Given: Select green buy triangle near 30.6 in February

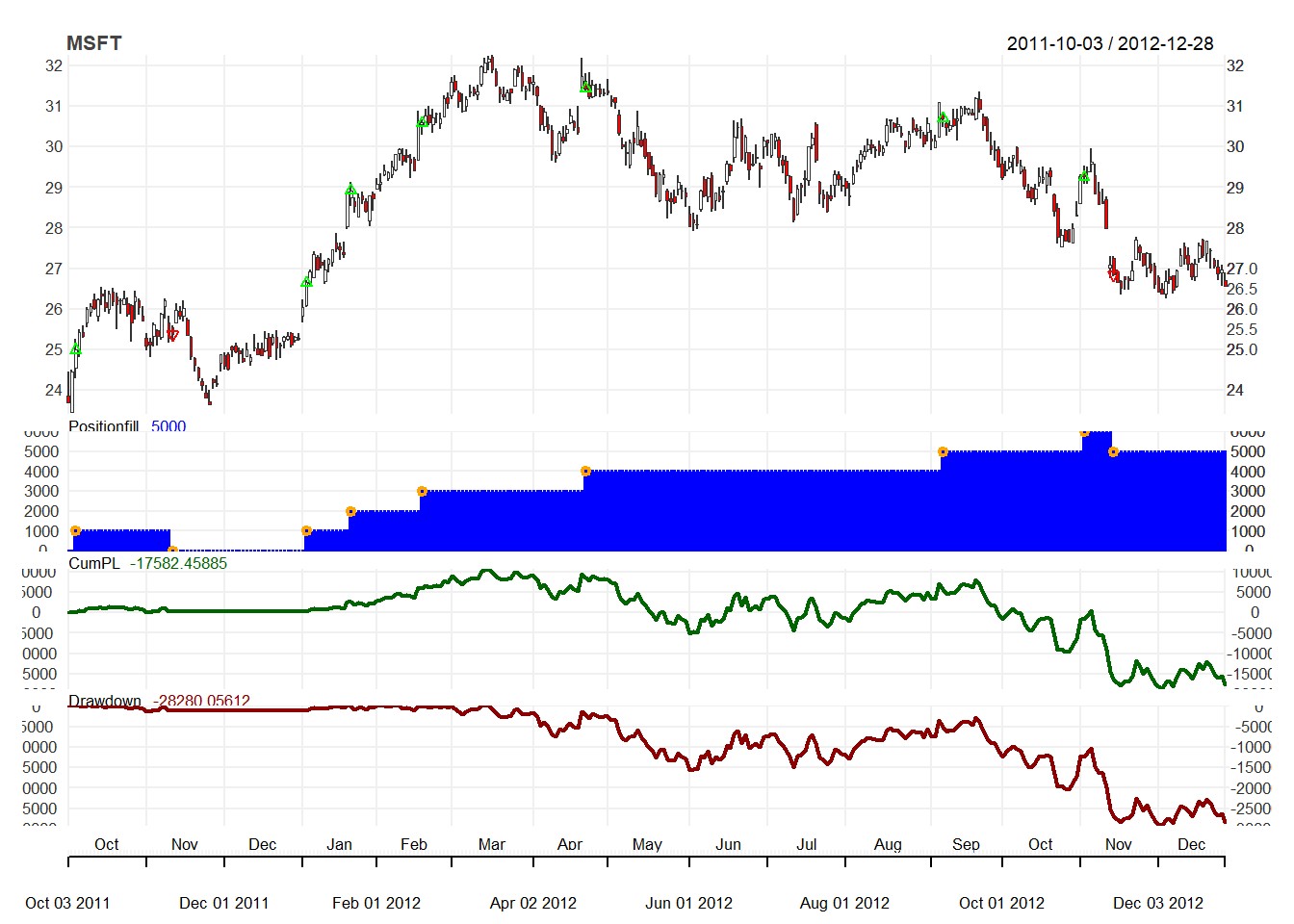Looking at the screenshot, I should [x=422, y=122].
